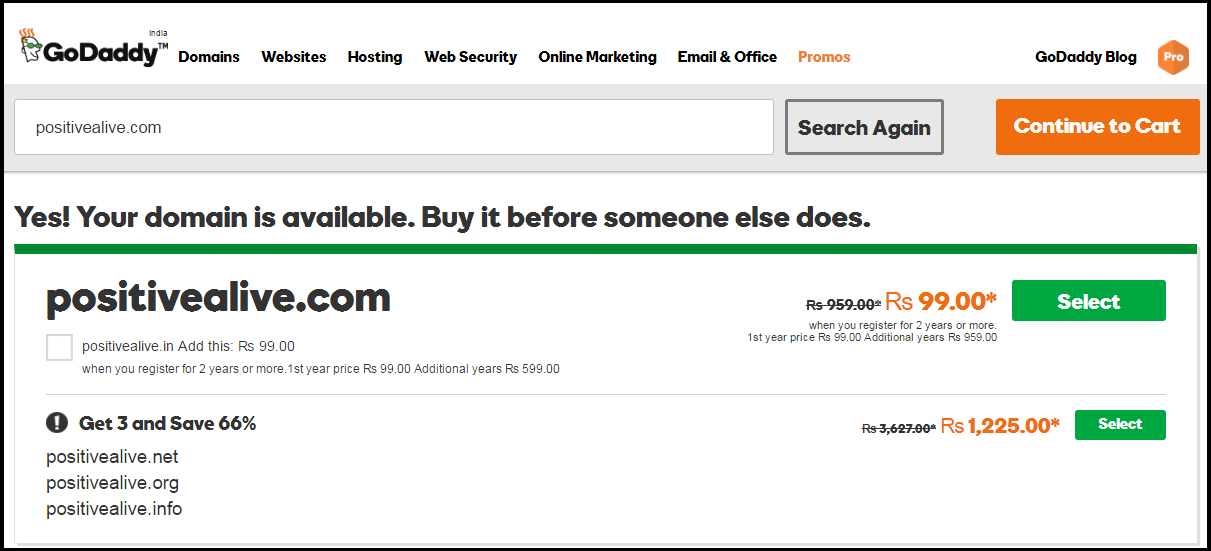Click the exclamation icon beside Get 3
This screenshot has width=1211, height=551.
click(x=57, y=423)
